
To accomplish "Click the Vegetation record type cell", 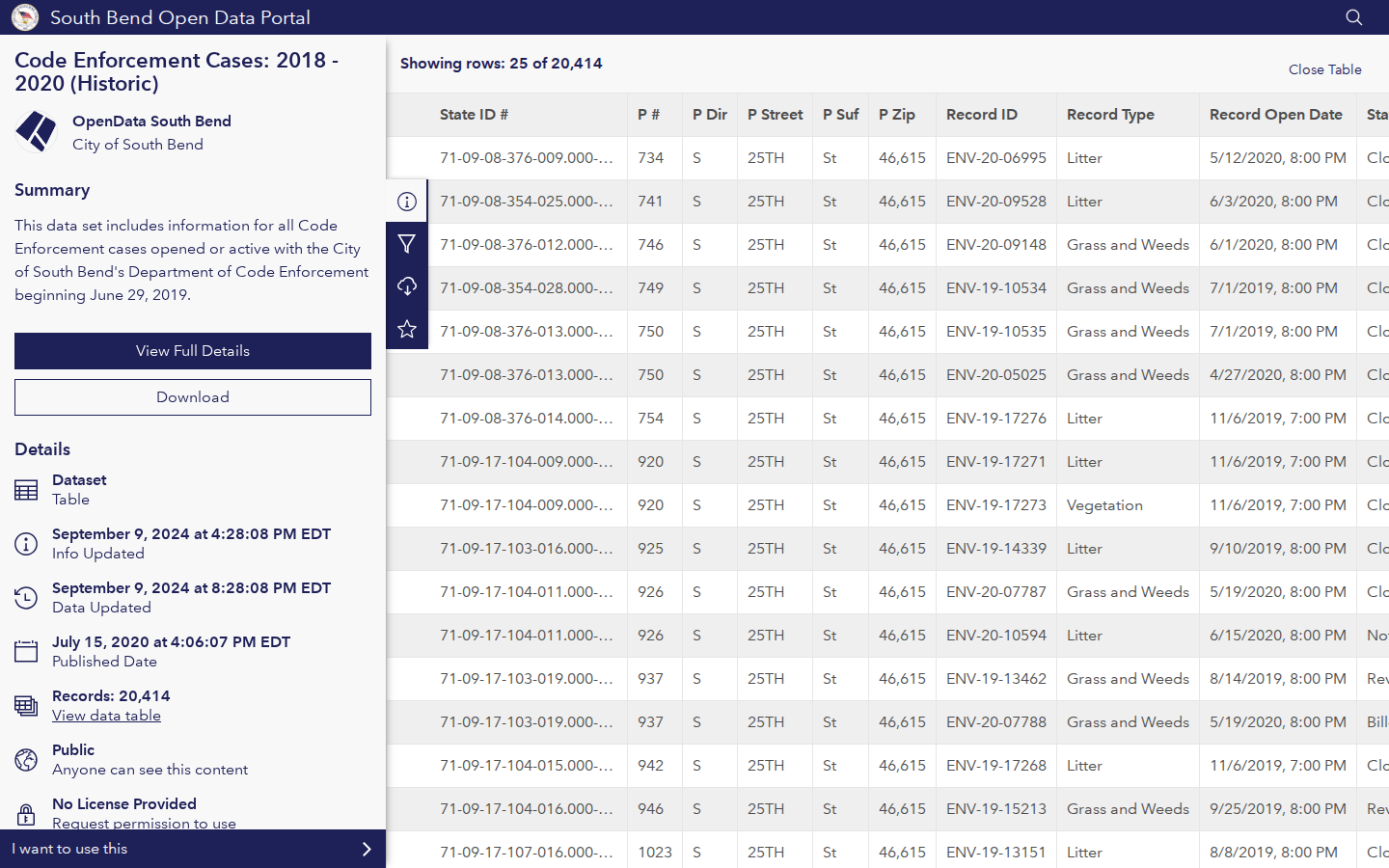I will click(x=1128, y=505).
